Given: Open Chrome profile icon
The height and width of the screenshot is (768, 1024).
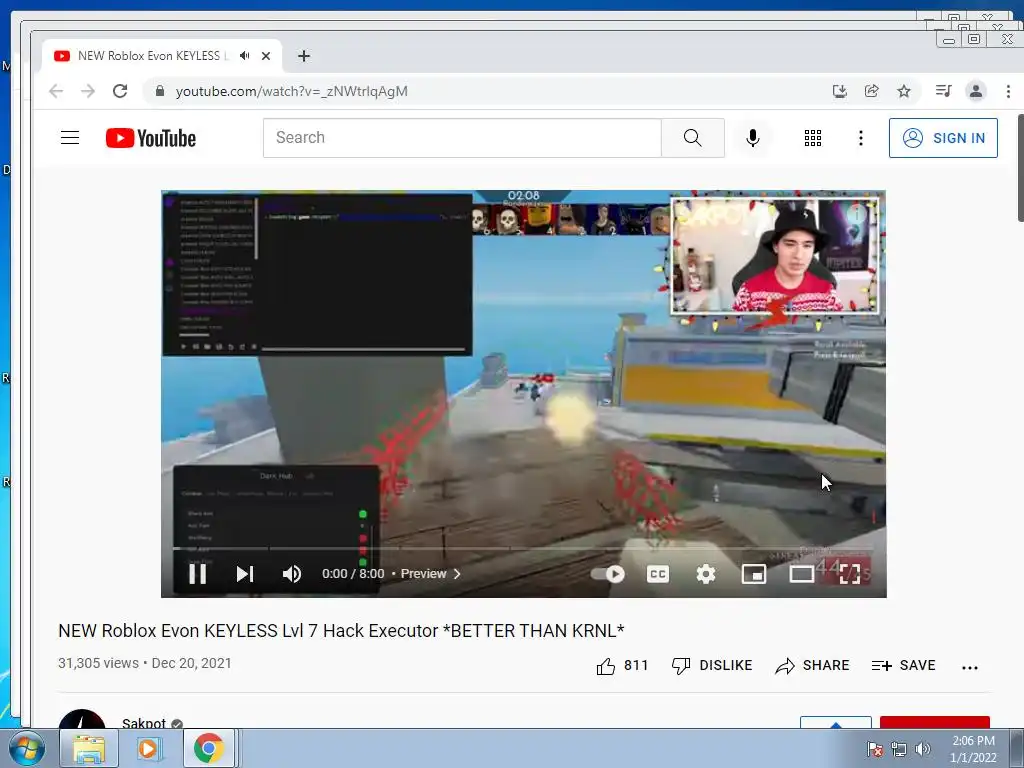Looking at the screenshot, I should pos(976,91).
